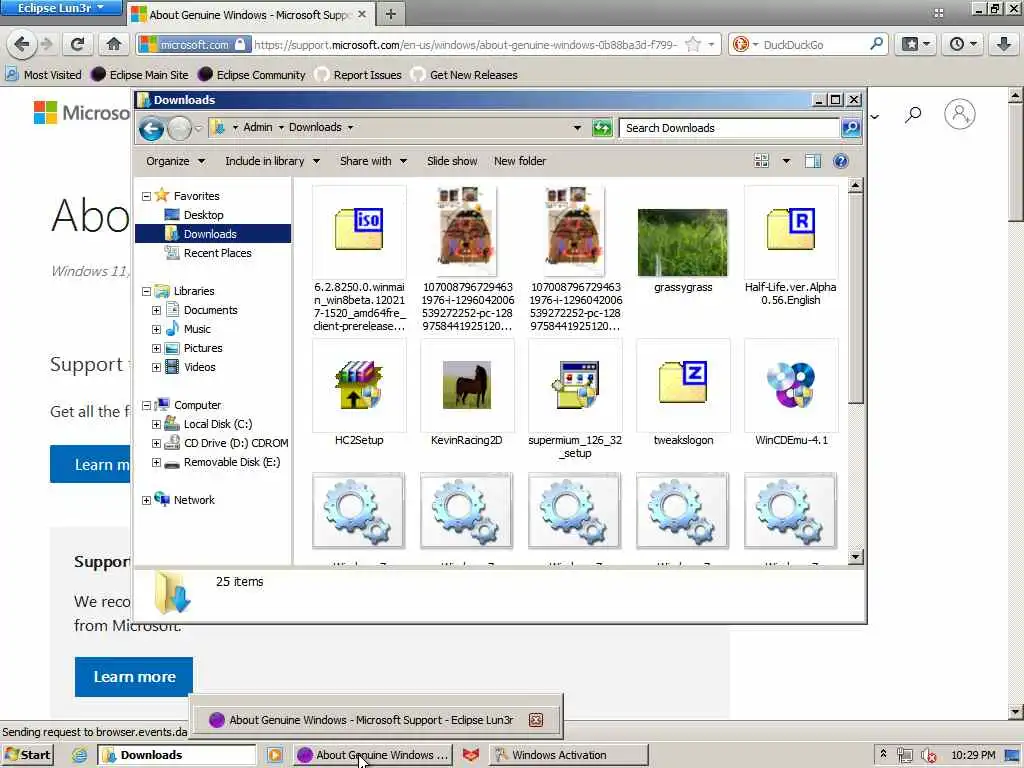This screenshot has width=1024, height=768.
Task: Click the Slide show toolbar command
Action: point(452,161)
